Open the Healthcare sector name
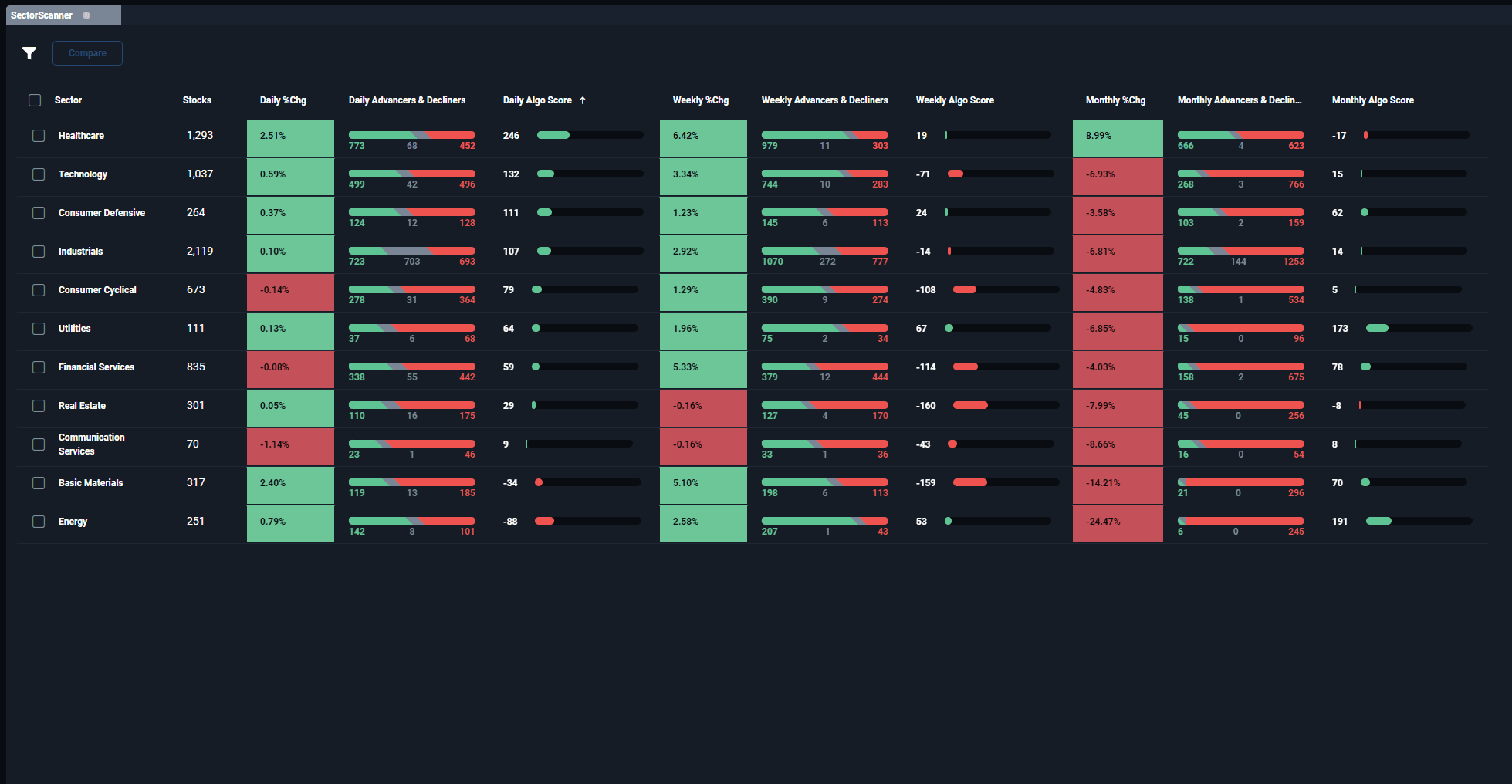This screenshot has width=1512, height=784. 81,136
